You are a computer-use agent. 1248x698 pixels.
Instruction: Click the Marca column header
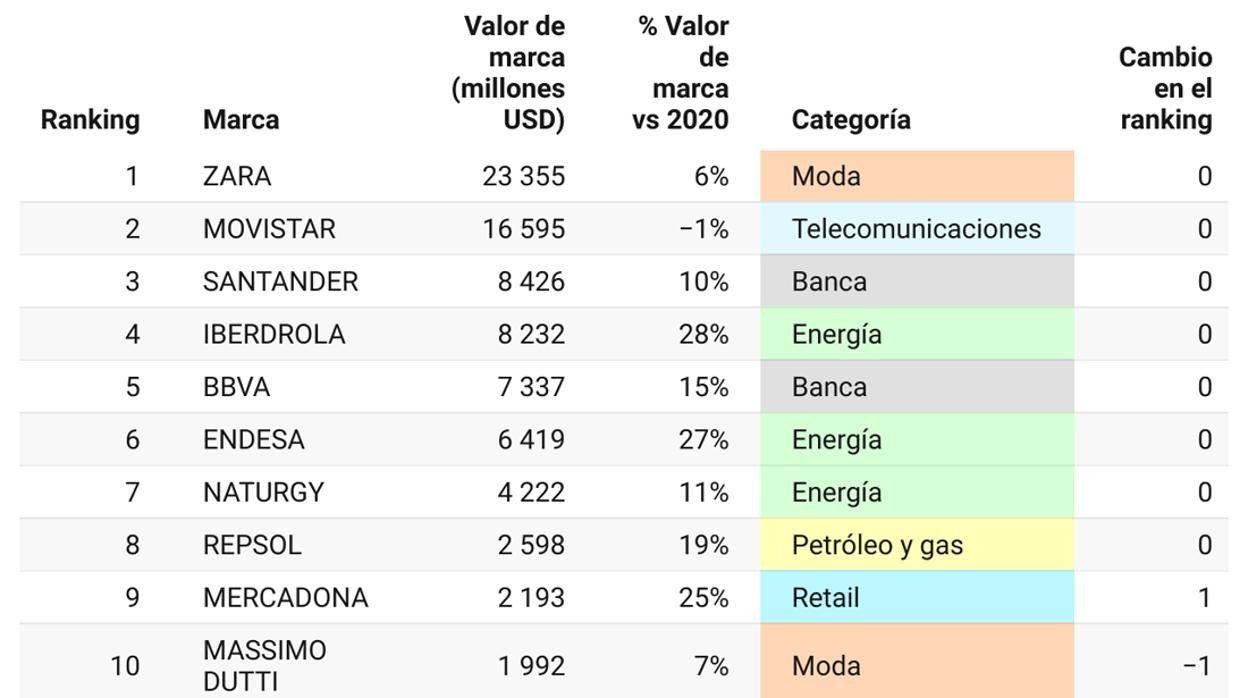point(241,120)
